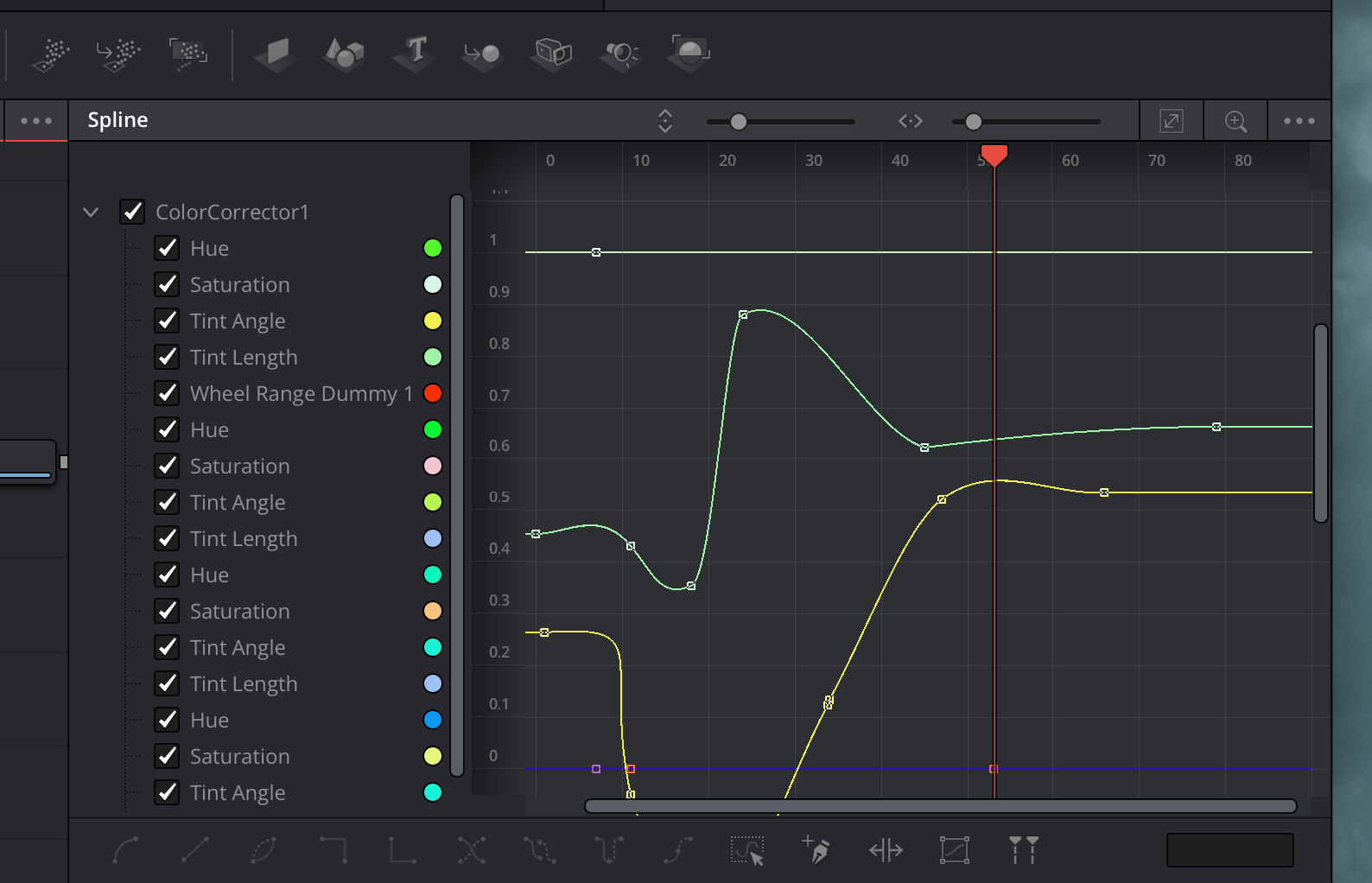The height and width of the screenshot is (883, 1372).
Task: Click the red playhead marker
Action: pos(994,156)
